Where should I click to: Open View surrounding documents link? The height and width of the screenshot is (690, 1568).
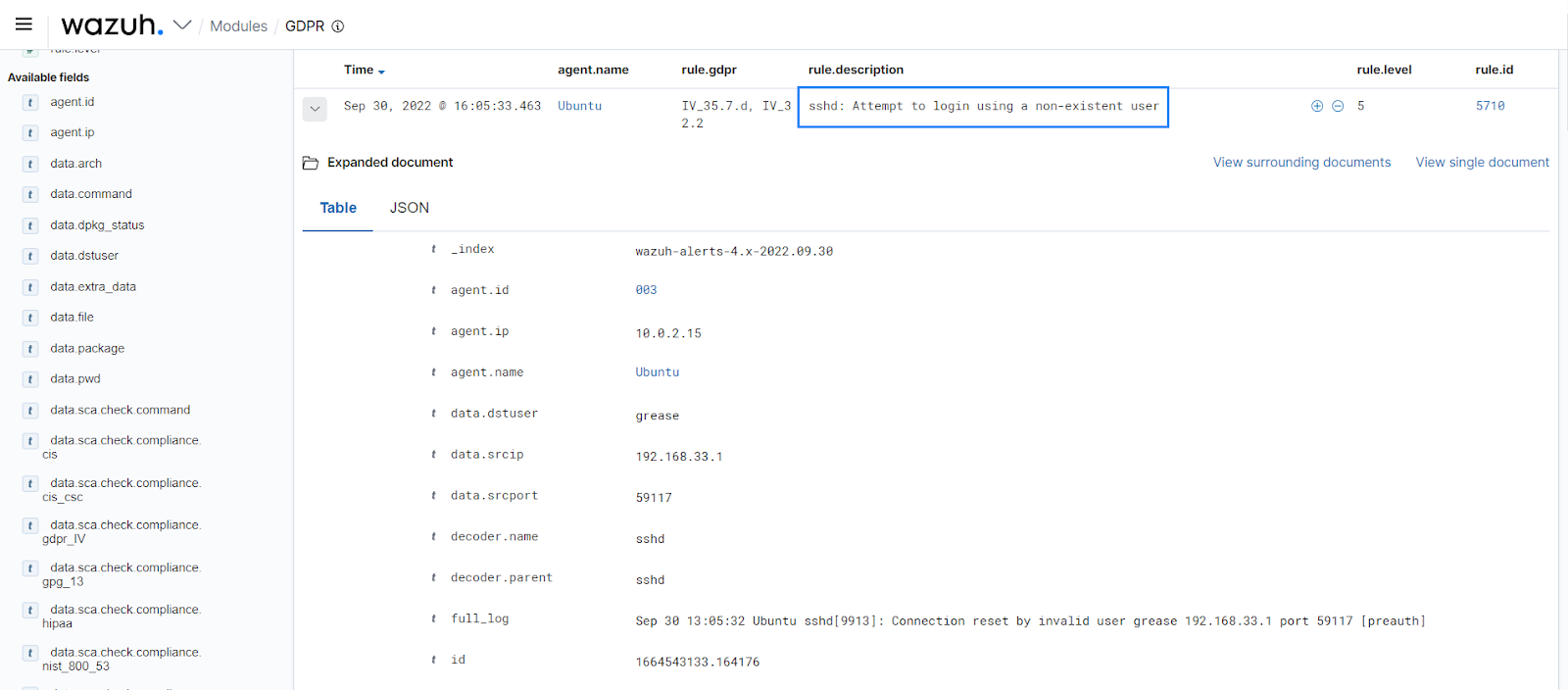1301,163
